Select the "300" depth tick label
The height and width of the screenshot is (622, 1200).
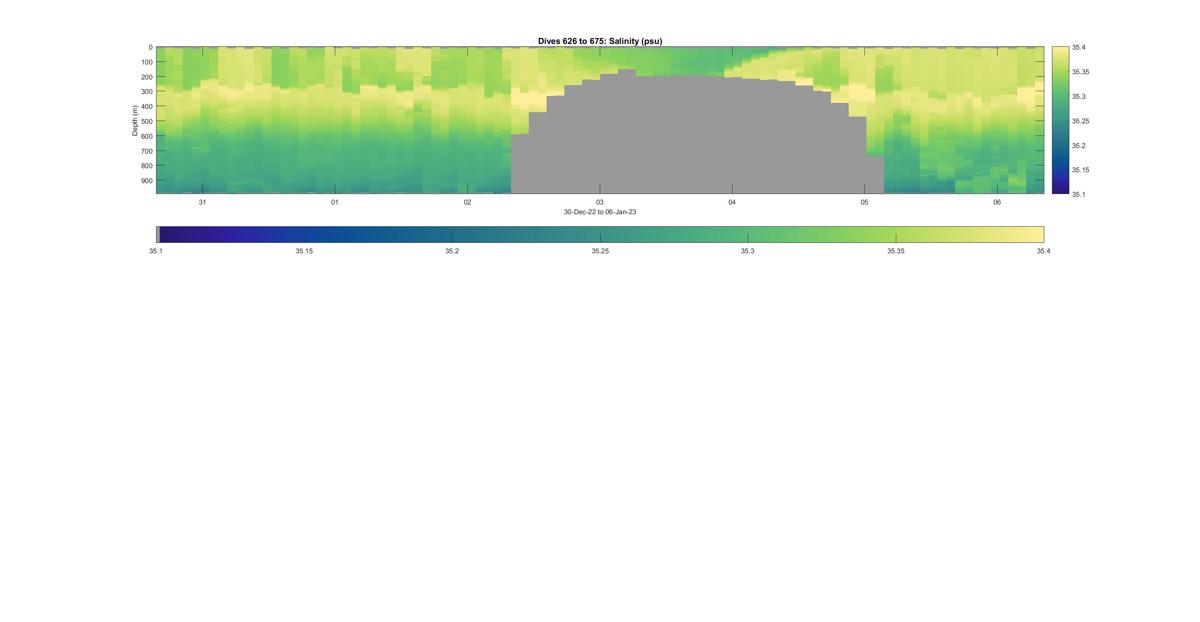coord(147,92)
